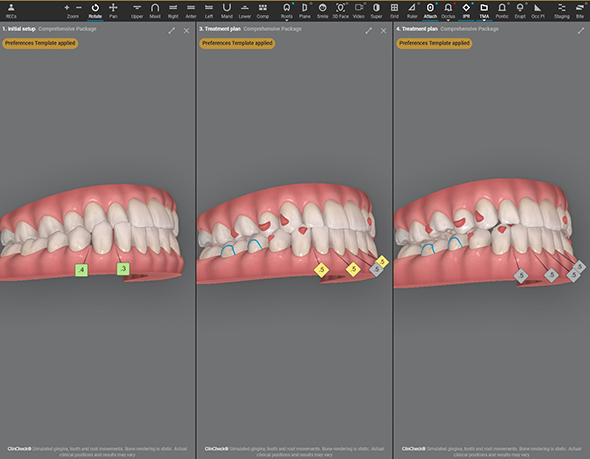Viewport: 590px width, 459px height.
Task: Expand the Roots dropdown arrow
Action: (x=286, y=20)
